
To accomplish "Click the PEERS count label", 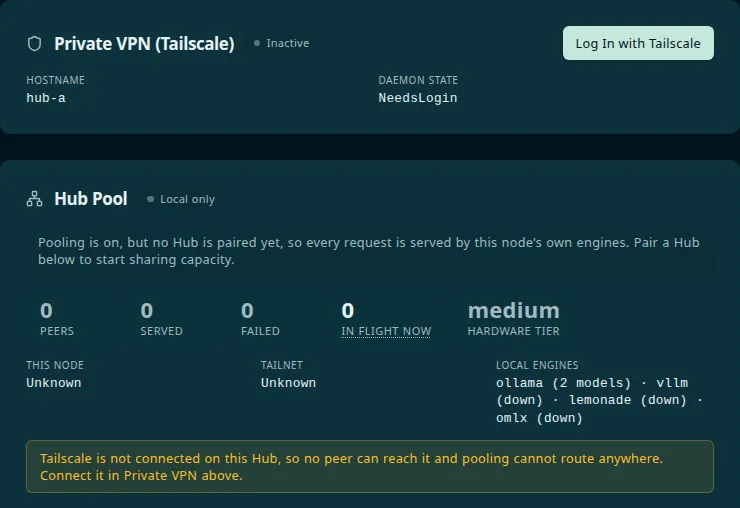I will coord(57,331).
